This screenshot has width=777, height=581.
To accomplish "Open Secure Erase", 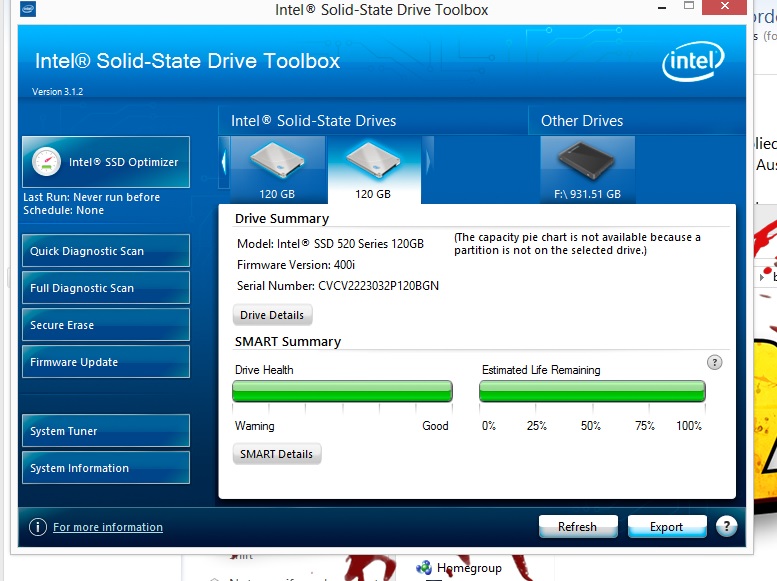I will click(x=106, y=325).
